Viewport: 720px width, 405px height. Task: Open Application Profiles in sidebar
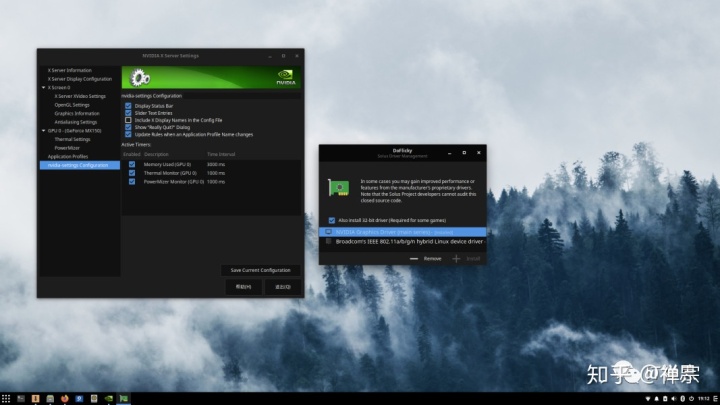point(68,157)
